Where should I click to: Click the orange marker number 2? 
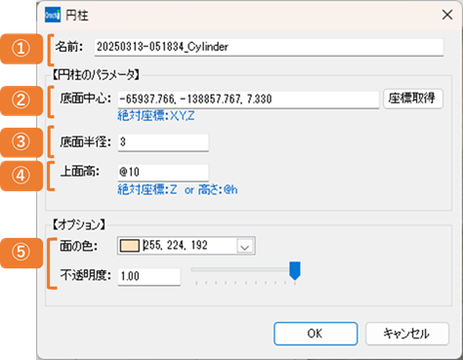[21, 100]
